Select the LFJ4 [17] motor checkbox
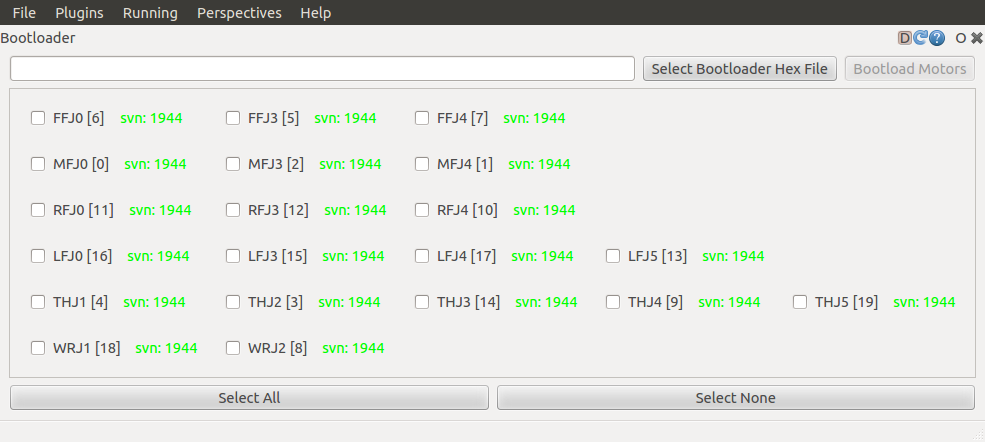The image size is (985, 442). click(x=422, y=256)
